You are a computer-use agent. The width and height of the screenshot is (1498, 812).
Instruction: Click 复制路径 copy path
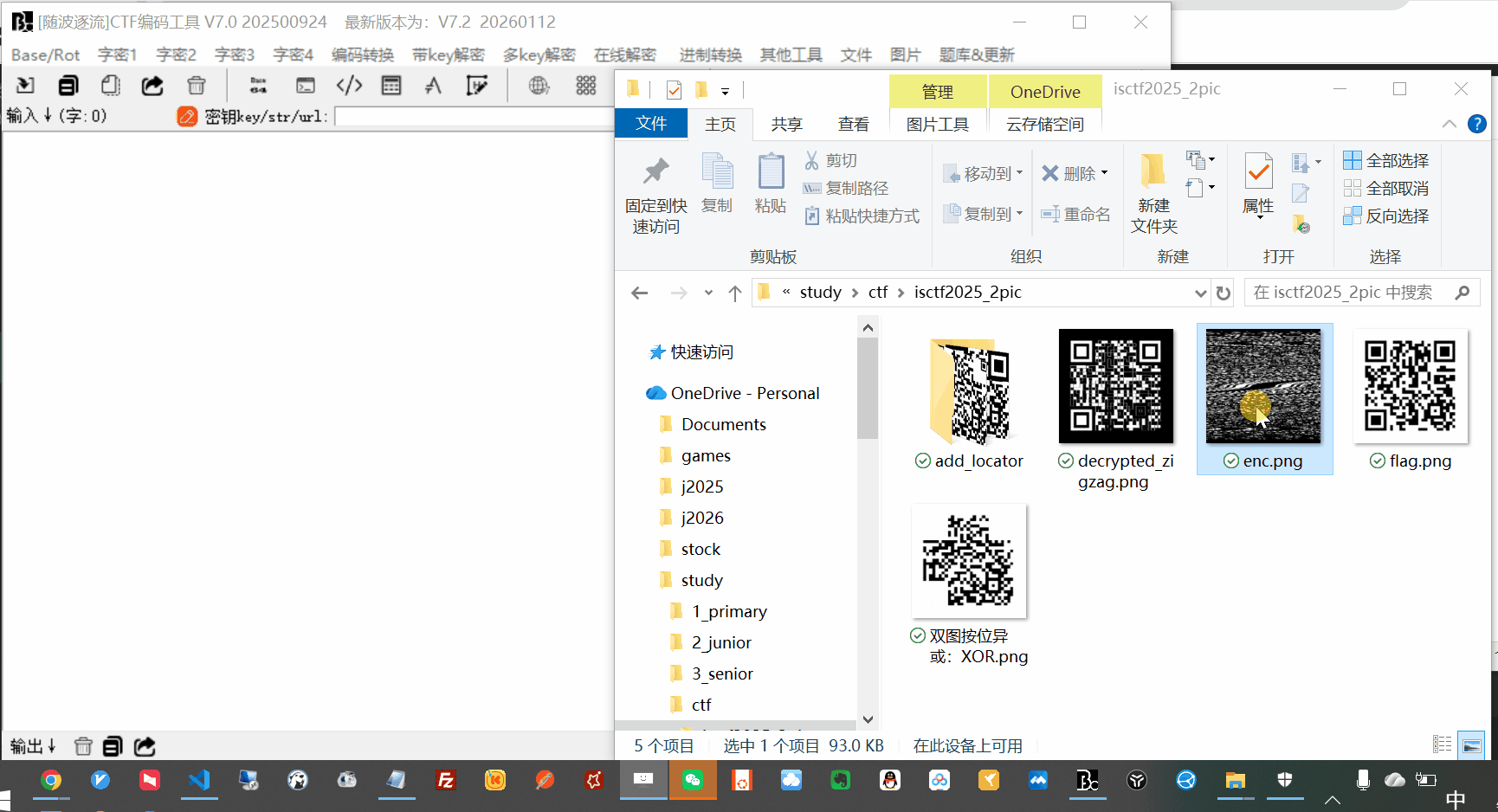pyautogui.click(x=846, y=188)
